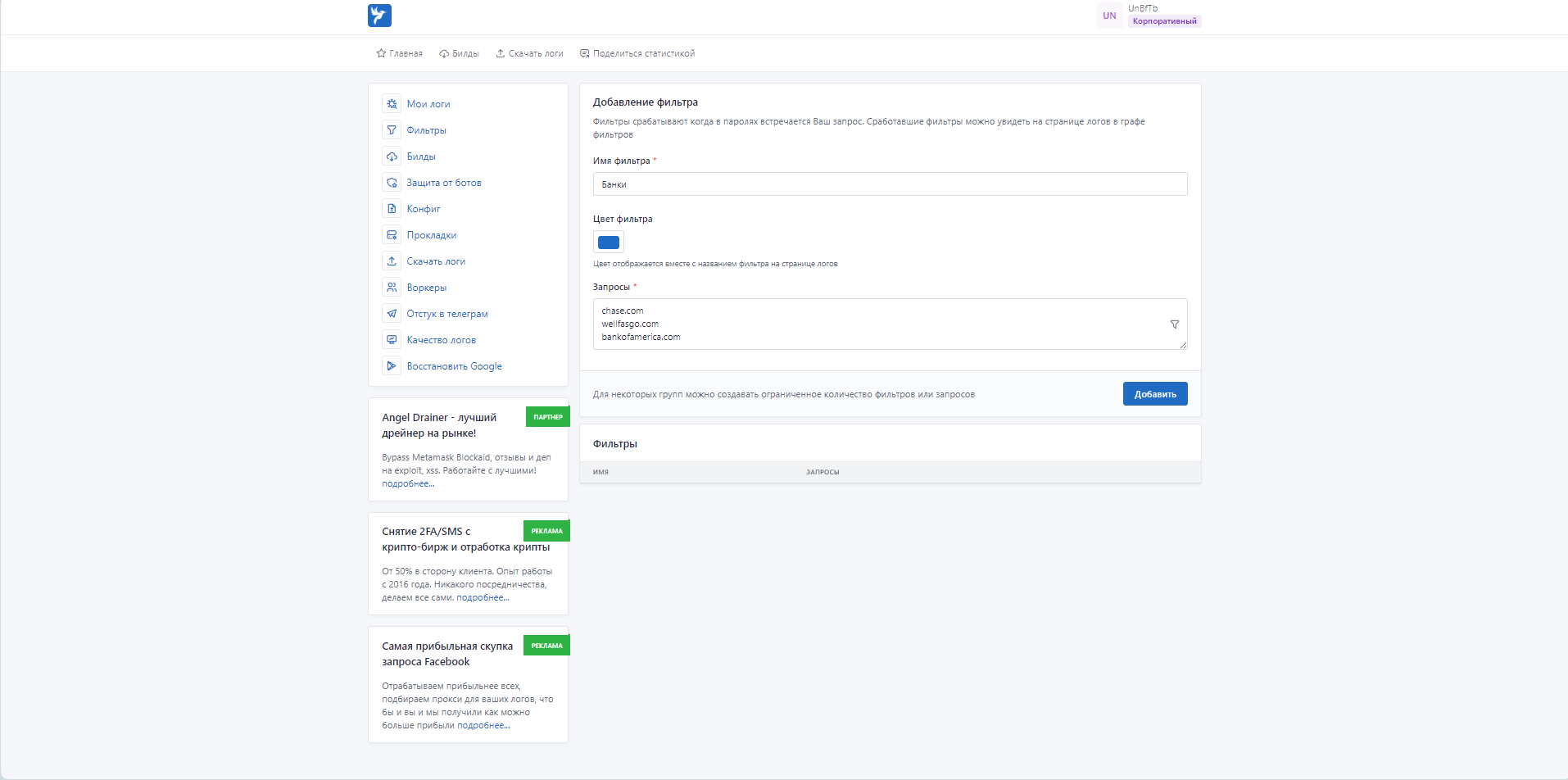This screenshot has height=780, width=1568.
Task: Open the blue Цвет фильтра color swatch
Action: click(609, 243)
